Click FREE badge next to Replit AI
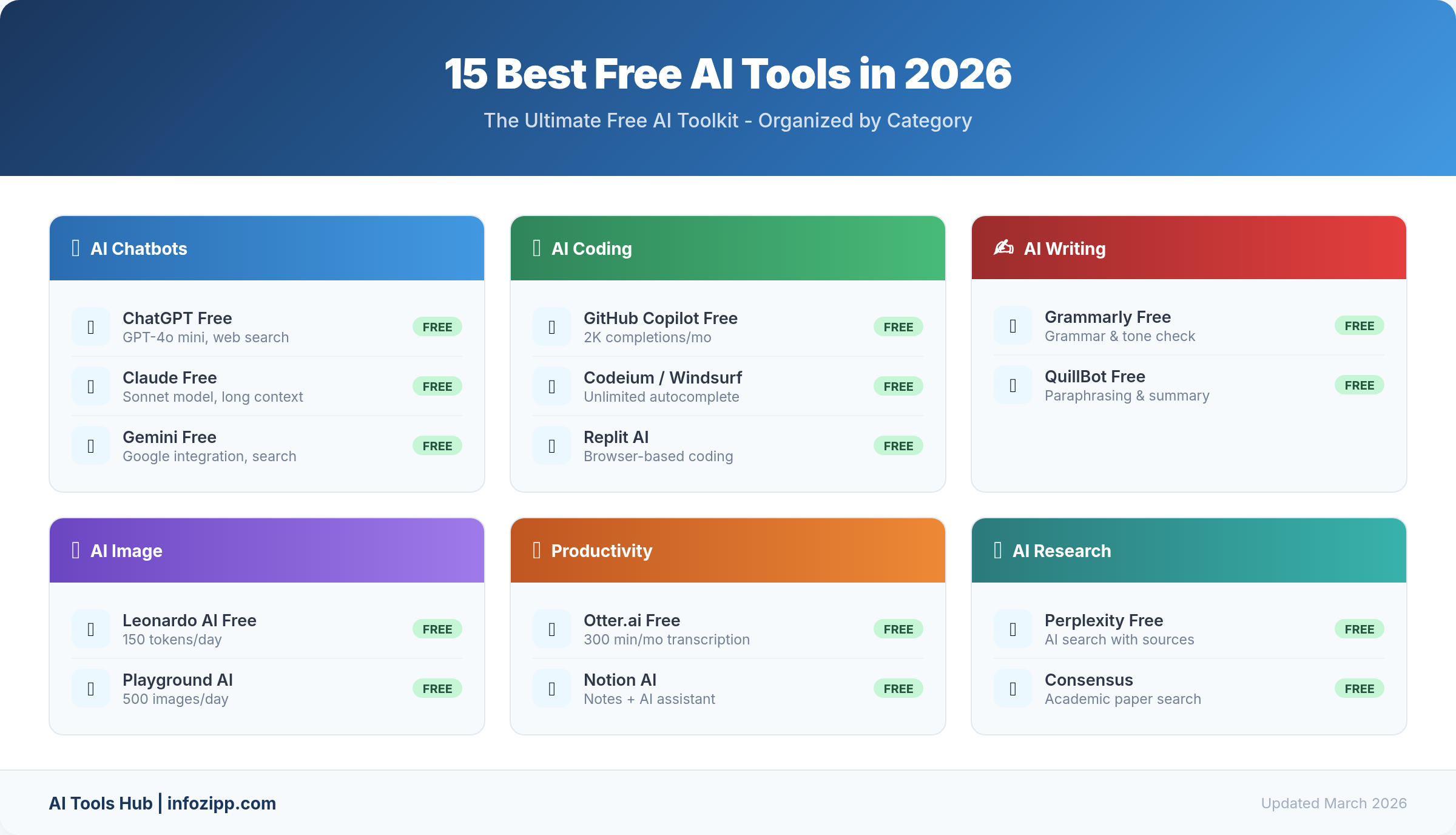1456x835 pixels. click(898, 445)
